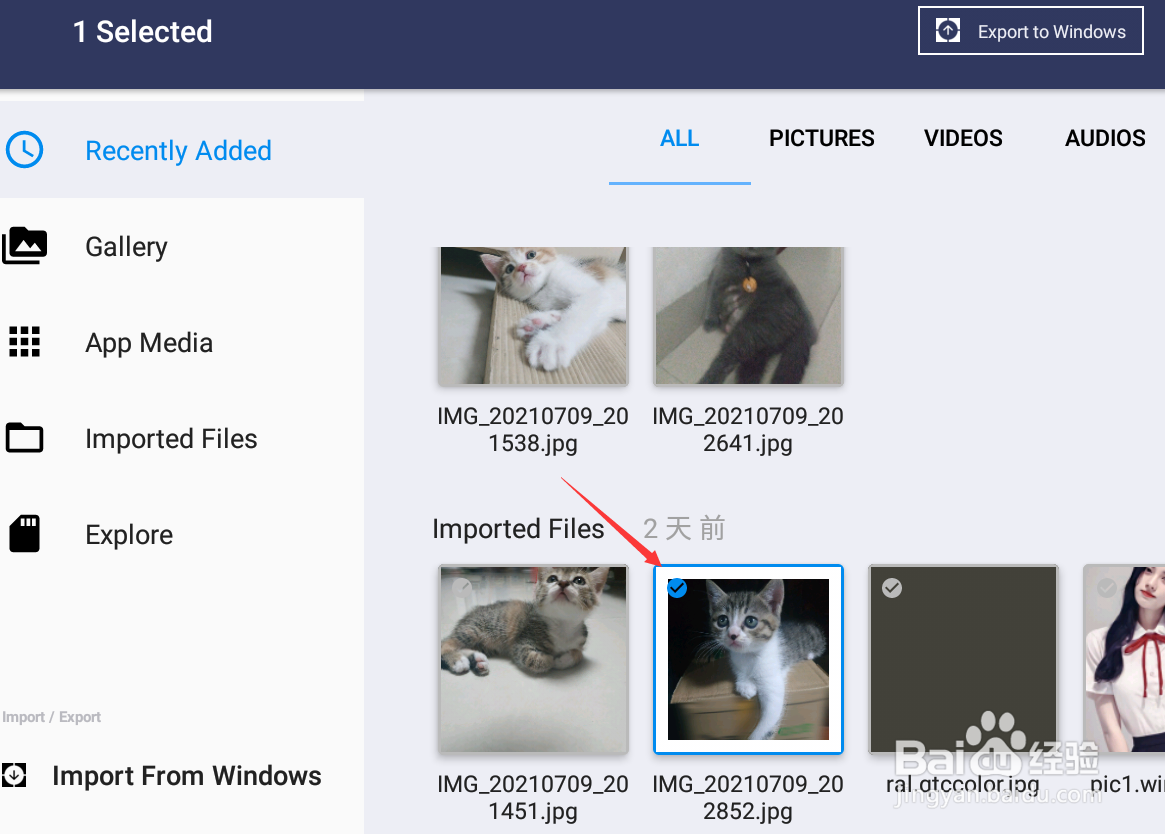1165x834 pixels.
Task: Click the Recently Added clock icon
Action: point(25,151)
